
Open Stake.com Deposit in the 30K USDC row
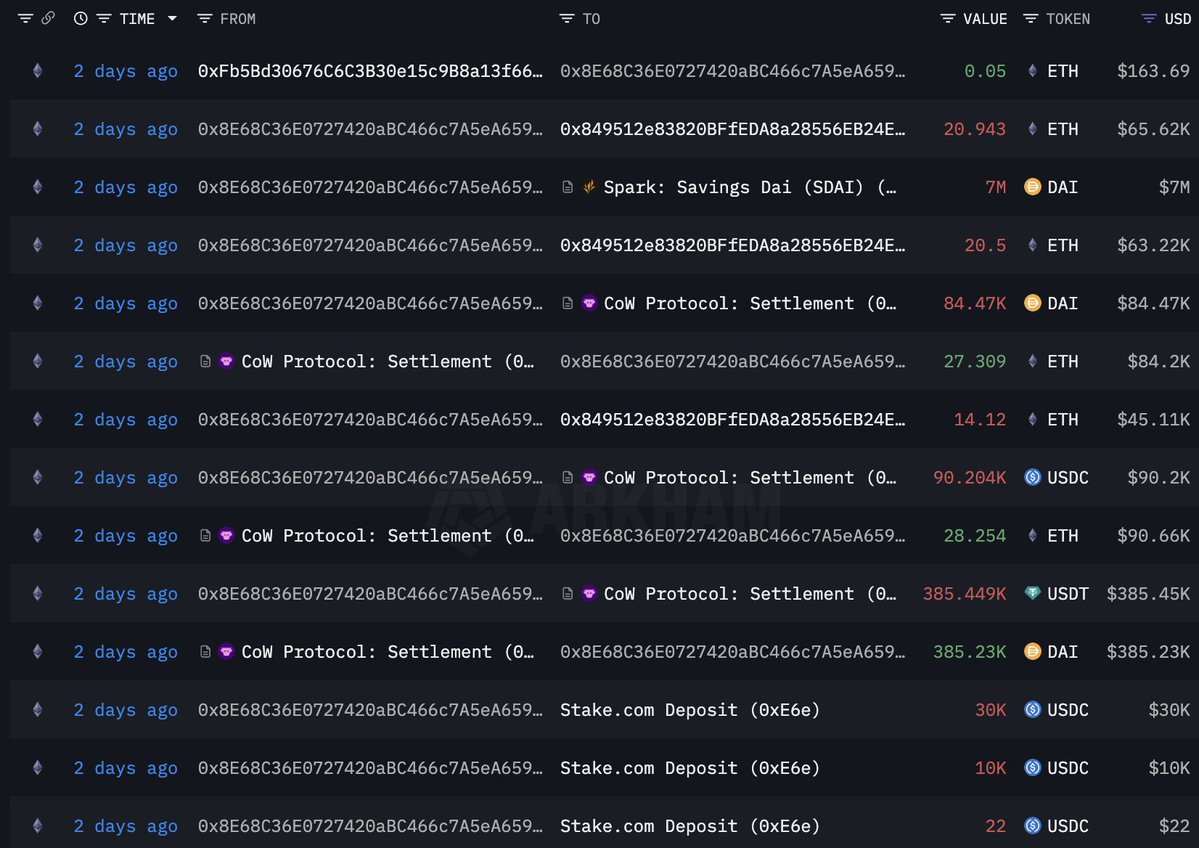click(690, 710)
